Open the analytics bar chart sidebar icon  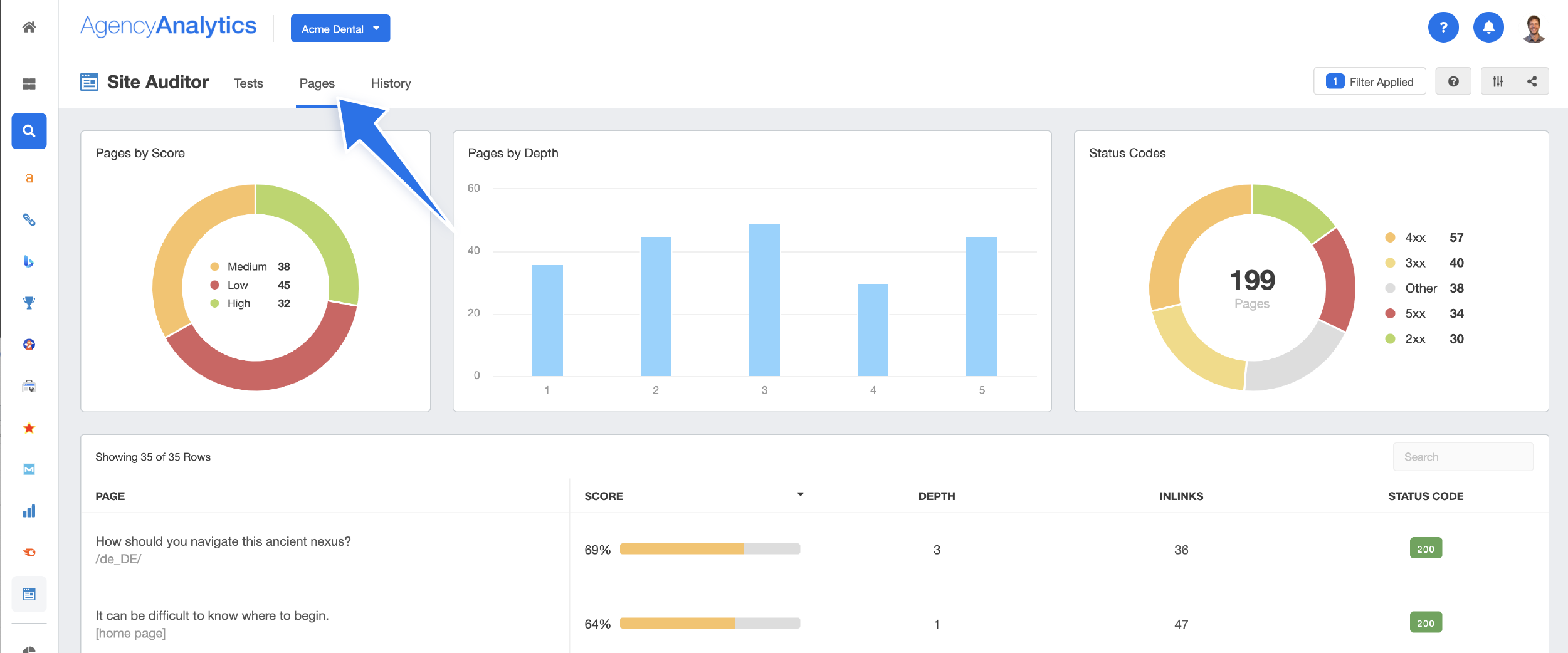coord(29,511)
